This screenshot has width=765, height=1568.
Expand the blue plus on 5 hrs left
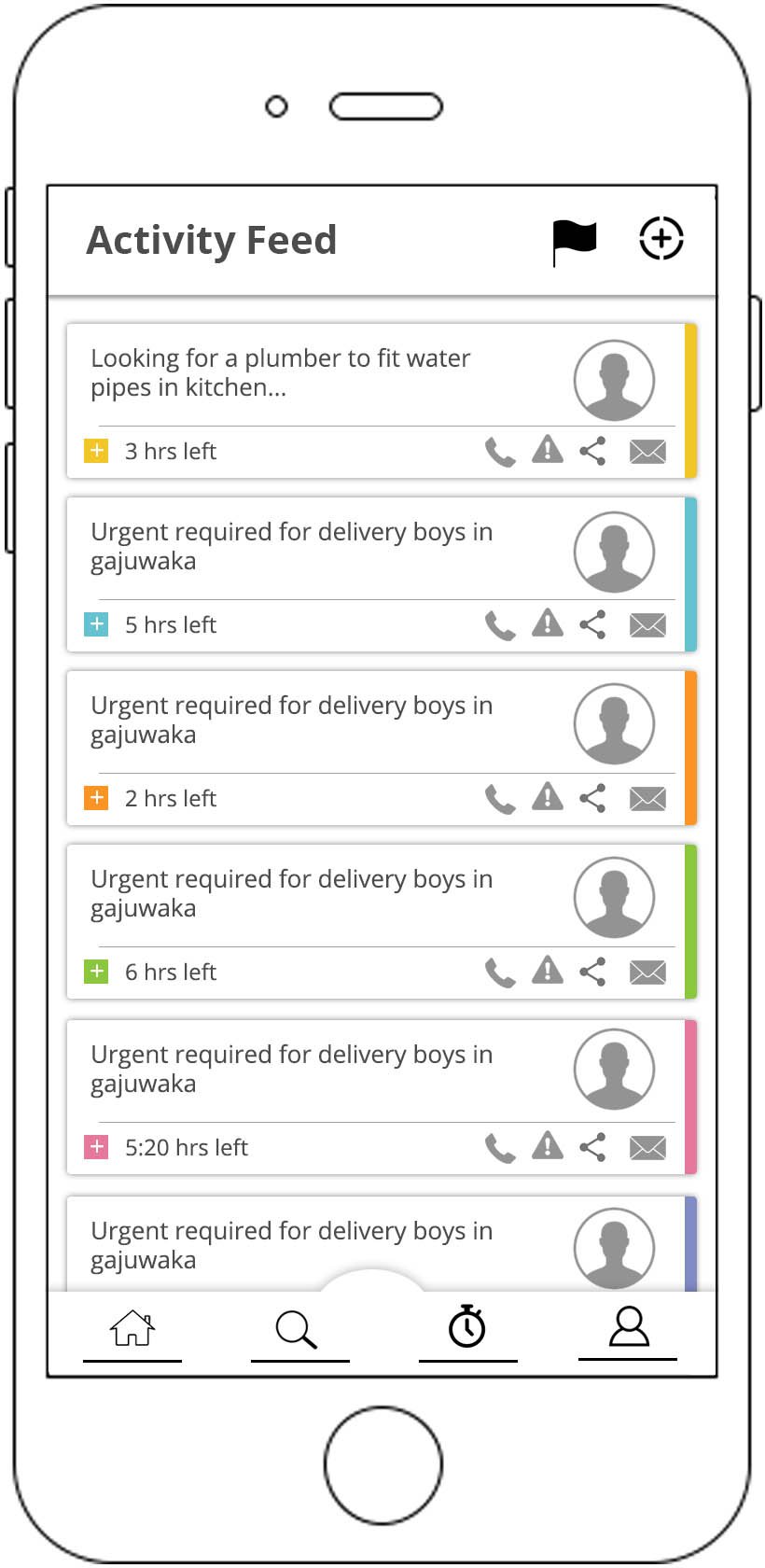click(x=96, y=624)
